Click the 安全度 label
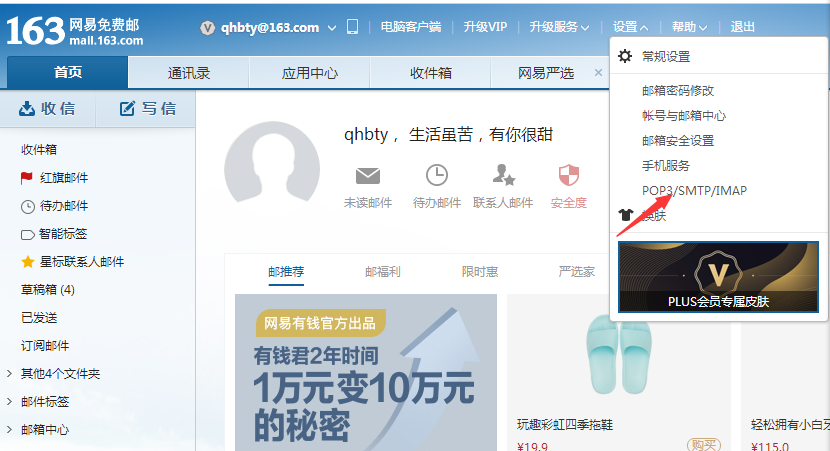Screen dimensions: 830x451 coord(569,203)
